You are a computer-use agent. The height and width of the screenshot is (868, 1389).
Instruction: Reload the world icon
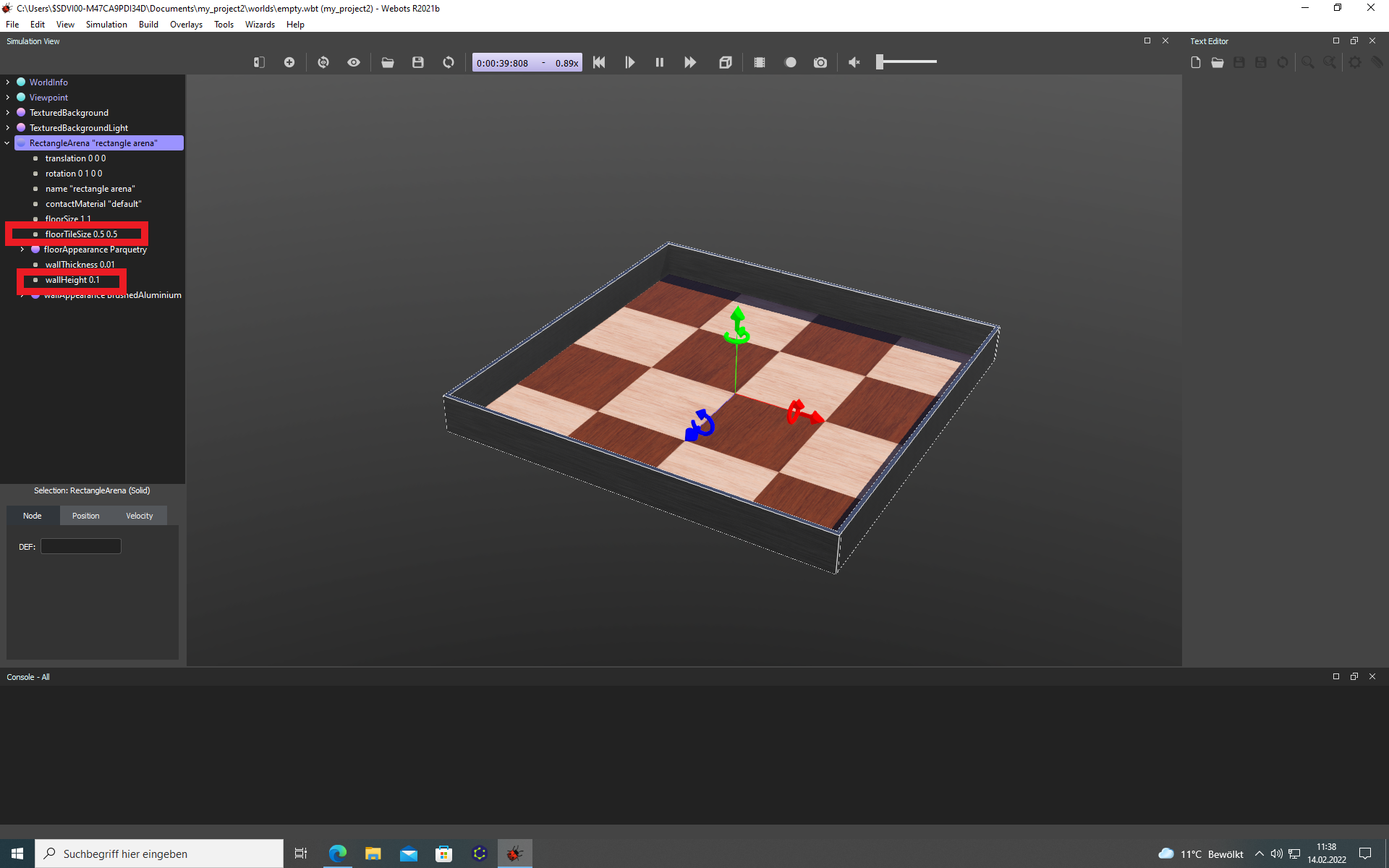(449, 62)
